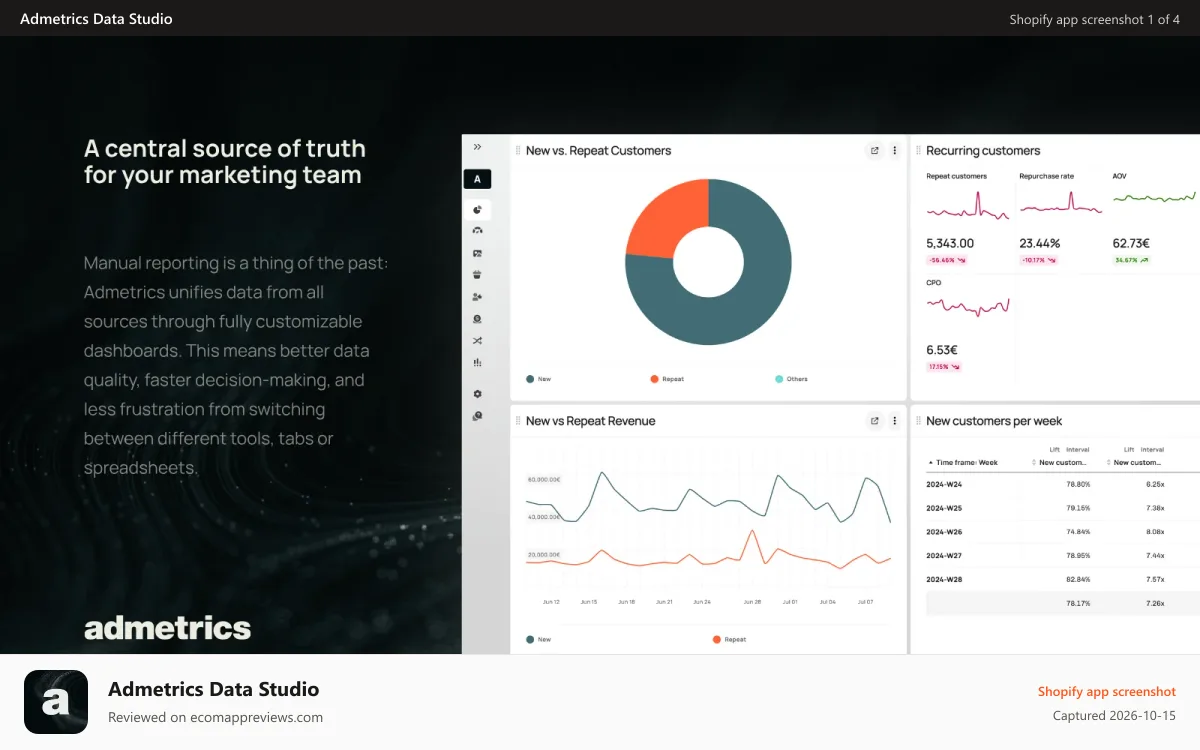Screen dimensions: 1200x750
Task: Open the coin costs sidebar icon
Action: (x=477, y=319)
